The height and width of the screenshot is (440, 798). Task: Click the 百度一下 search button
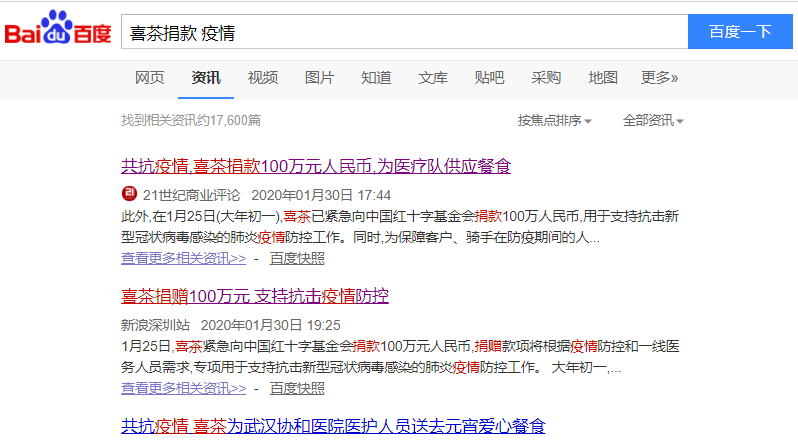(x=740, y=32)
